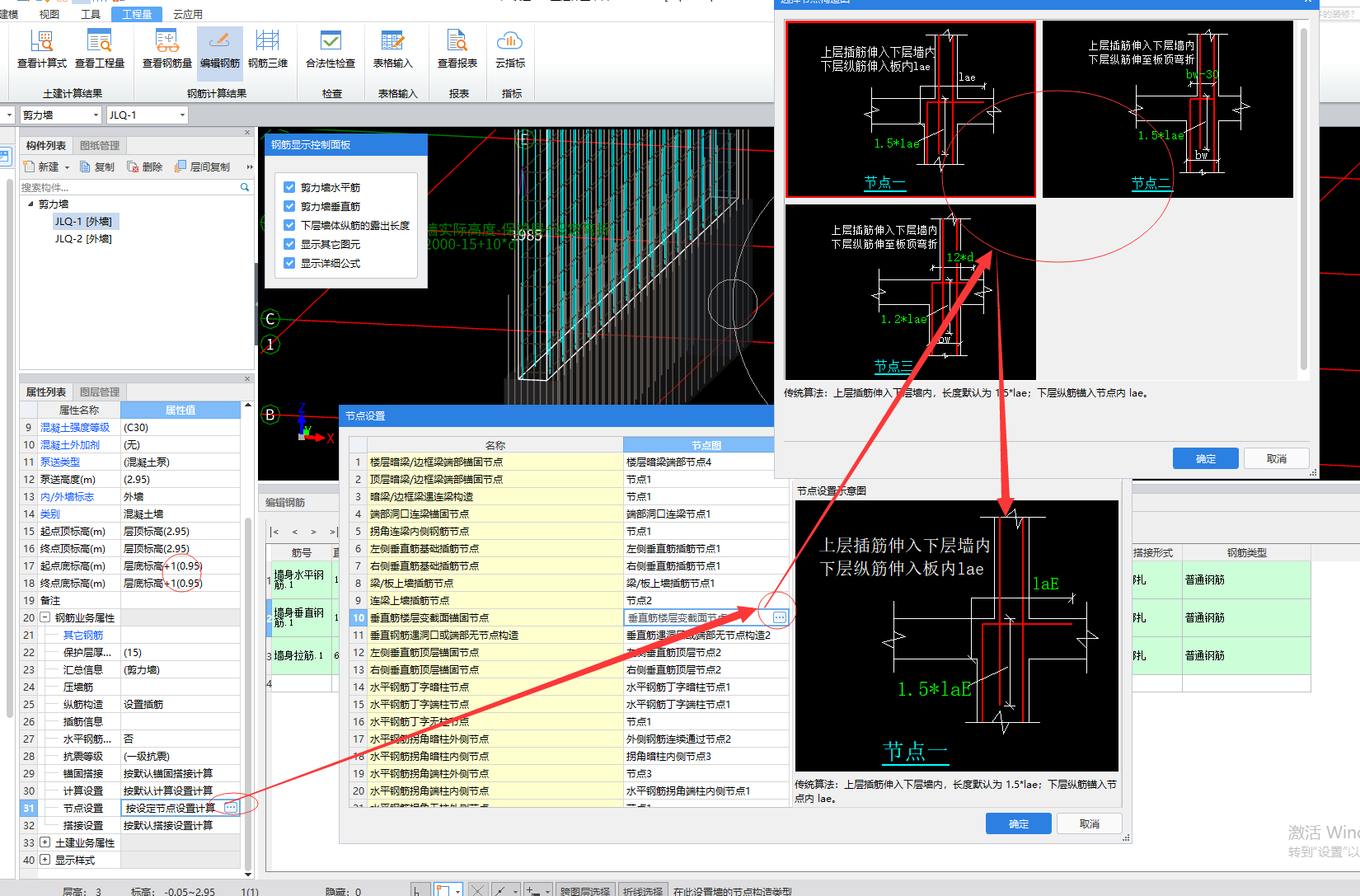The width and height of the screenshot is (1360, 896).
Task: Cancel the 节点设置 dialog
Action: [1090, 823]
